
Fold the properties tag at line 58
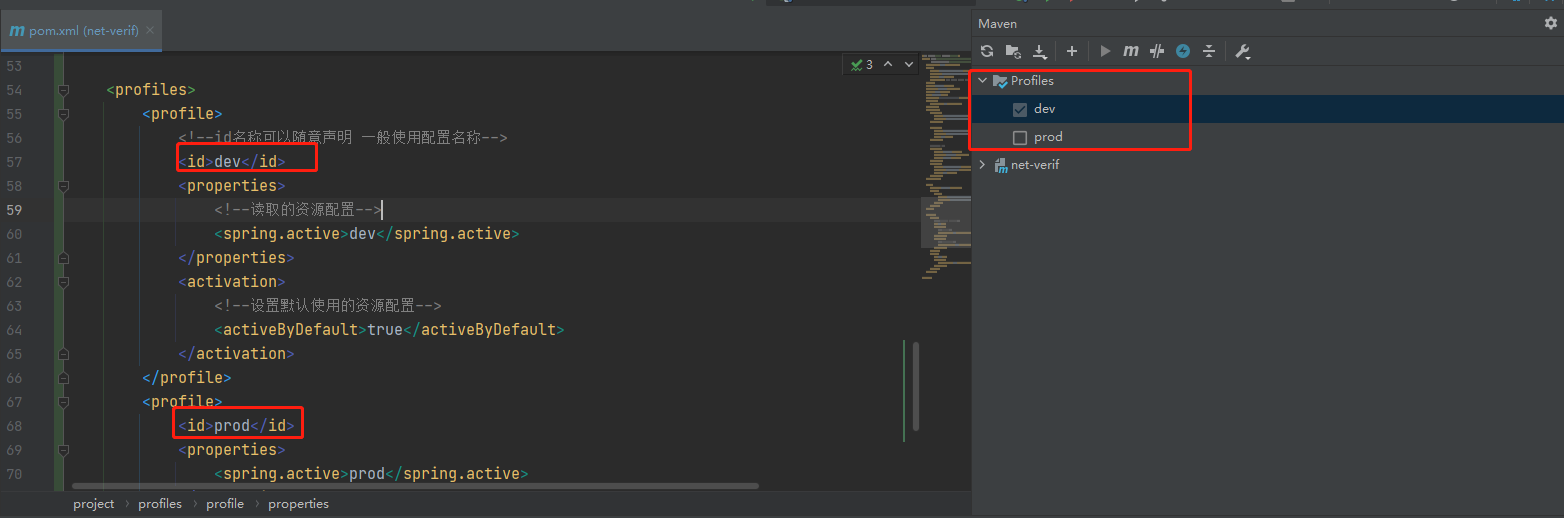pyautogui.click(x=64, y=186)
